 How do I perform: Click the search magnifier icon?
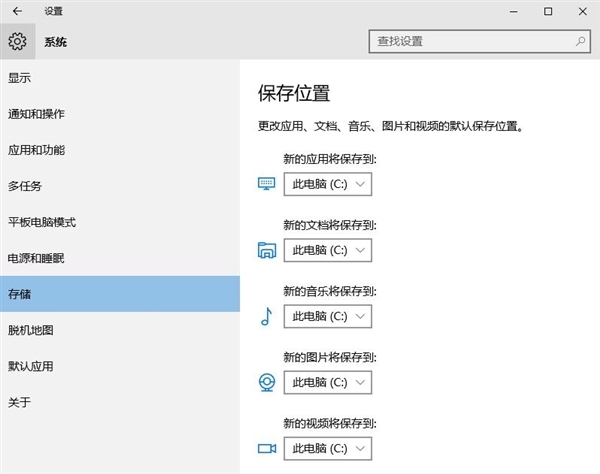click(579, 42)
